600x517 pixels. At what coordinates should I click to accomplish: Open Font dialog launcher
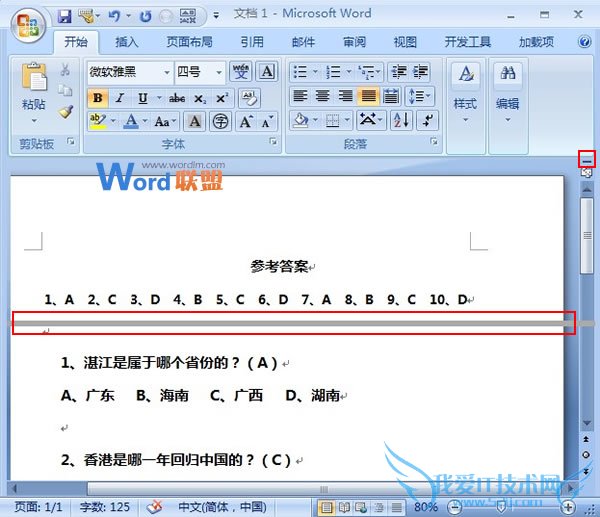coord(273,142)
